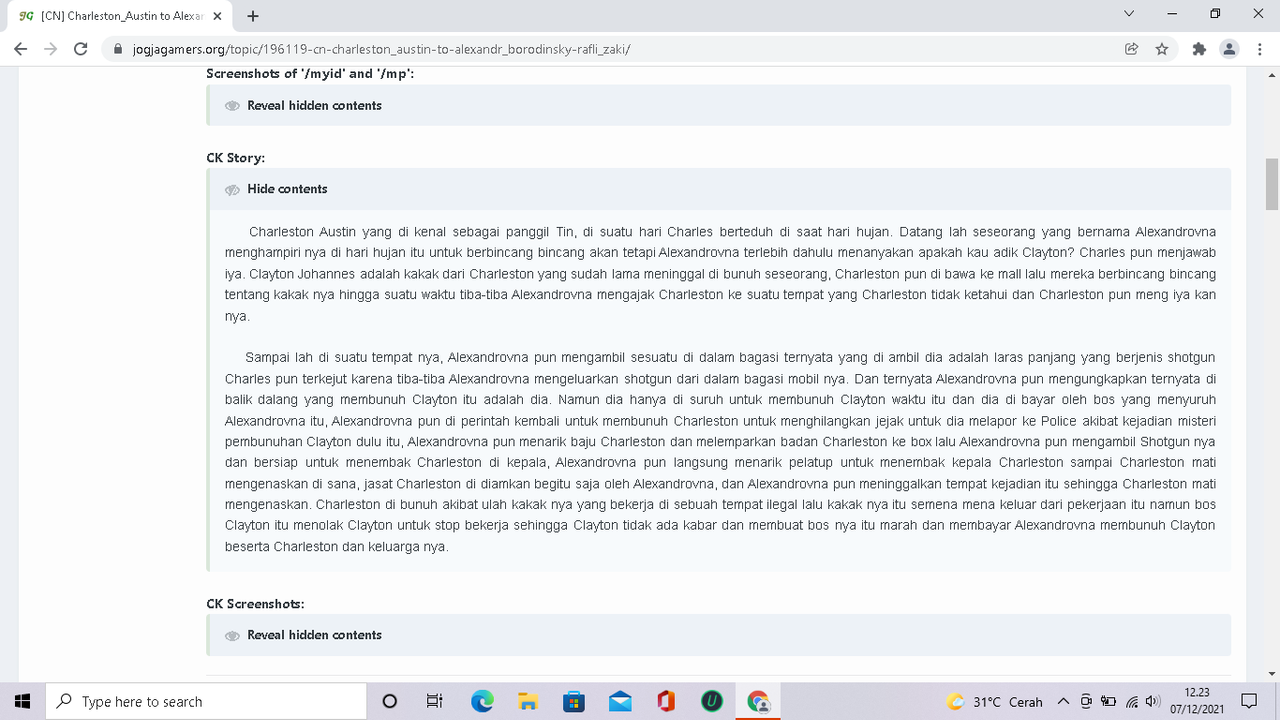
Task: Click the paragraph starting 'Charleston Austin yang'
Action: pos(720,274)
